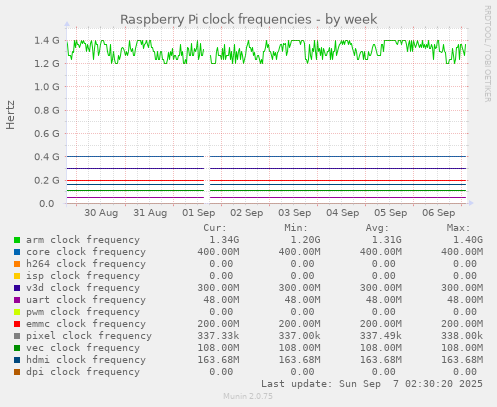
Task: Click the h264 clock frequency orange swatch
Action: (17, 264)
